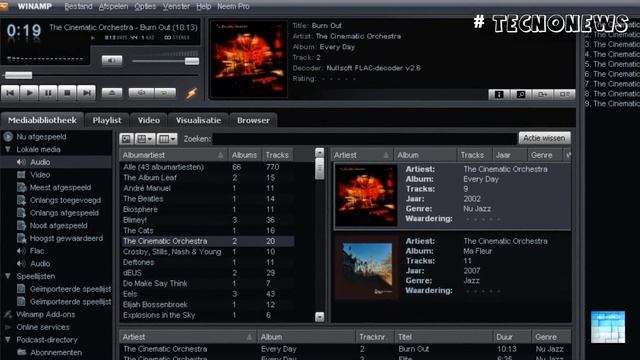
Task: Switch to the Playlist tab
Action: 107,120
